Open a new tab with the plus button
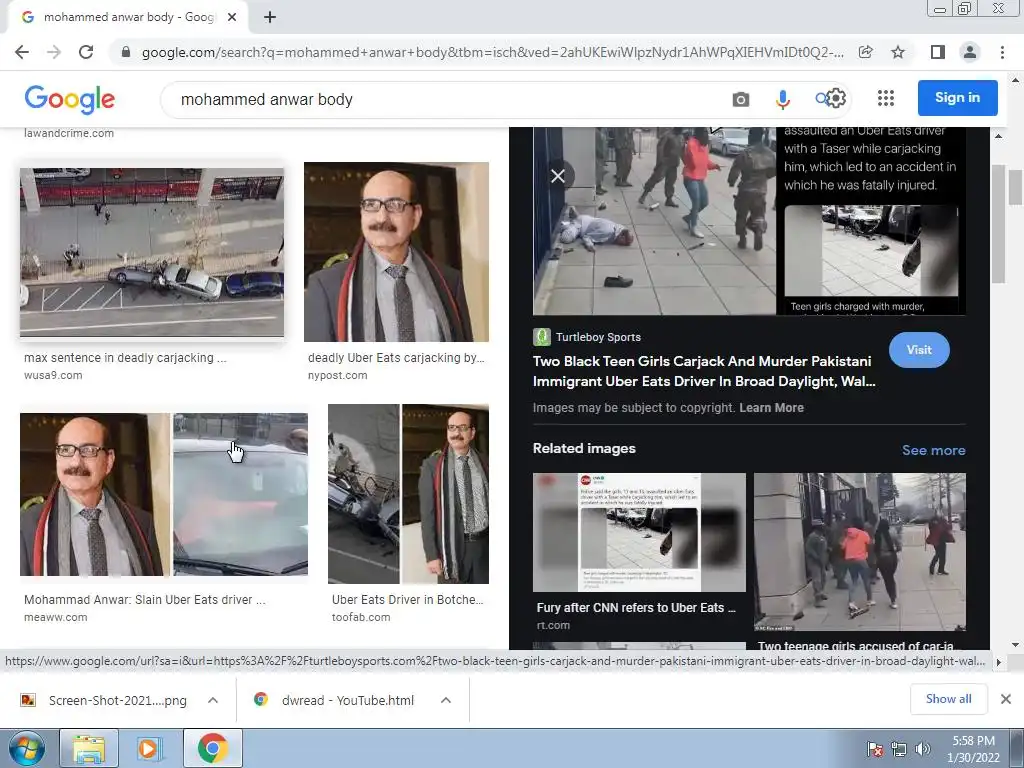 (x=270, y=18)
